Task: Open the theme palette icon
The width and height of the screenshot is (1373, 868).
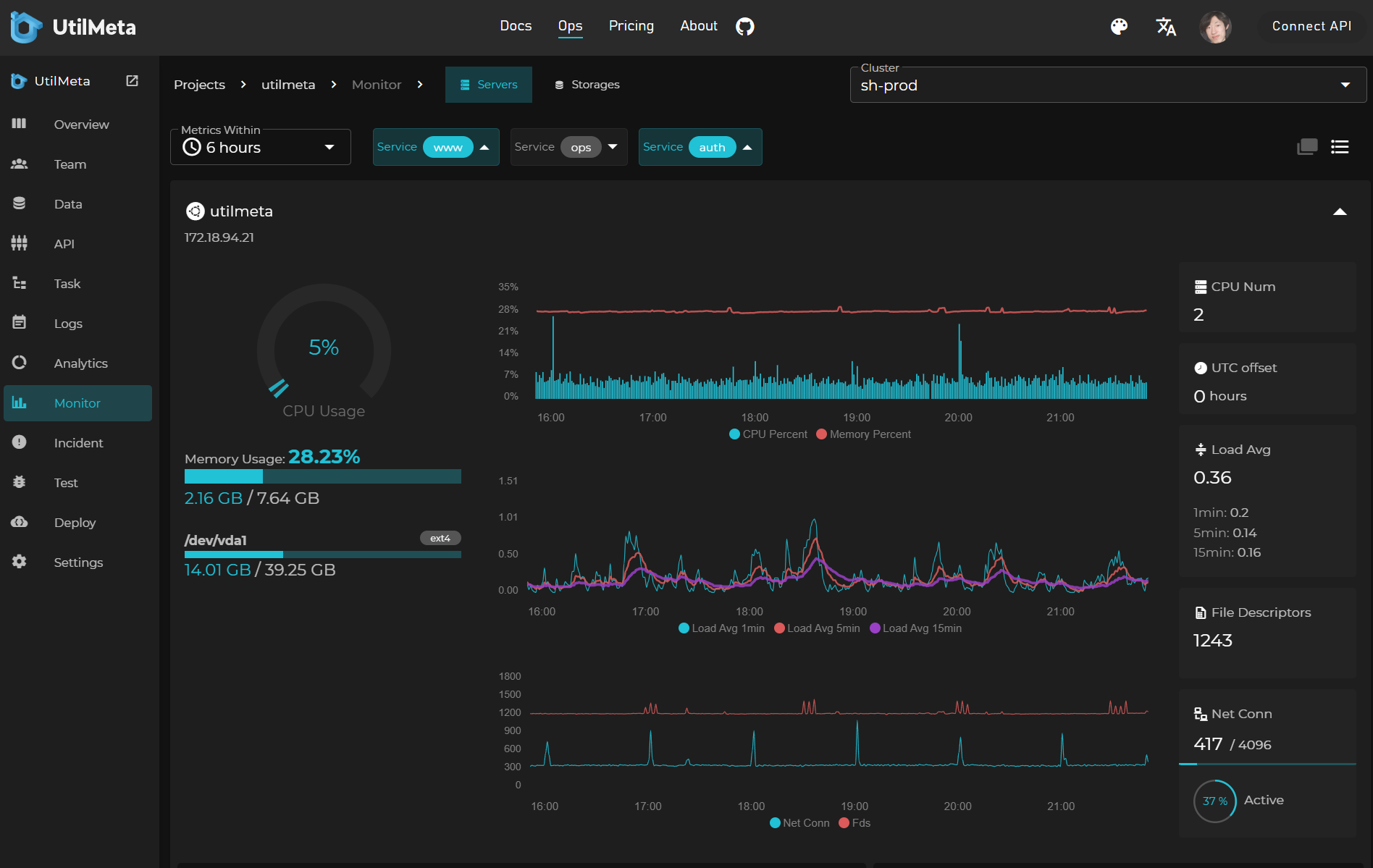Action: 1119,27
